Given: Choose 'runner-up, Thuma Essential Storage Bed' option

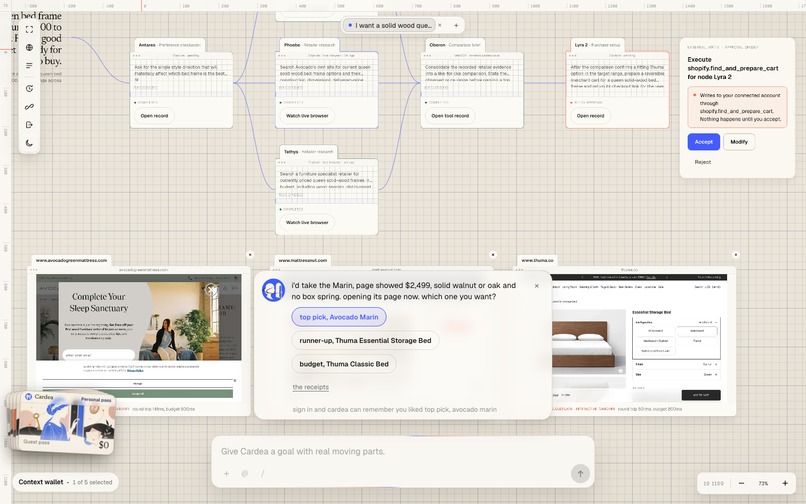Looking at the screenshot, I should (x=365, y=340).
